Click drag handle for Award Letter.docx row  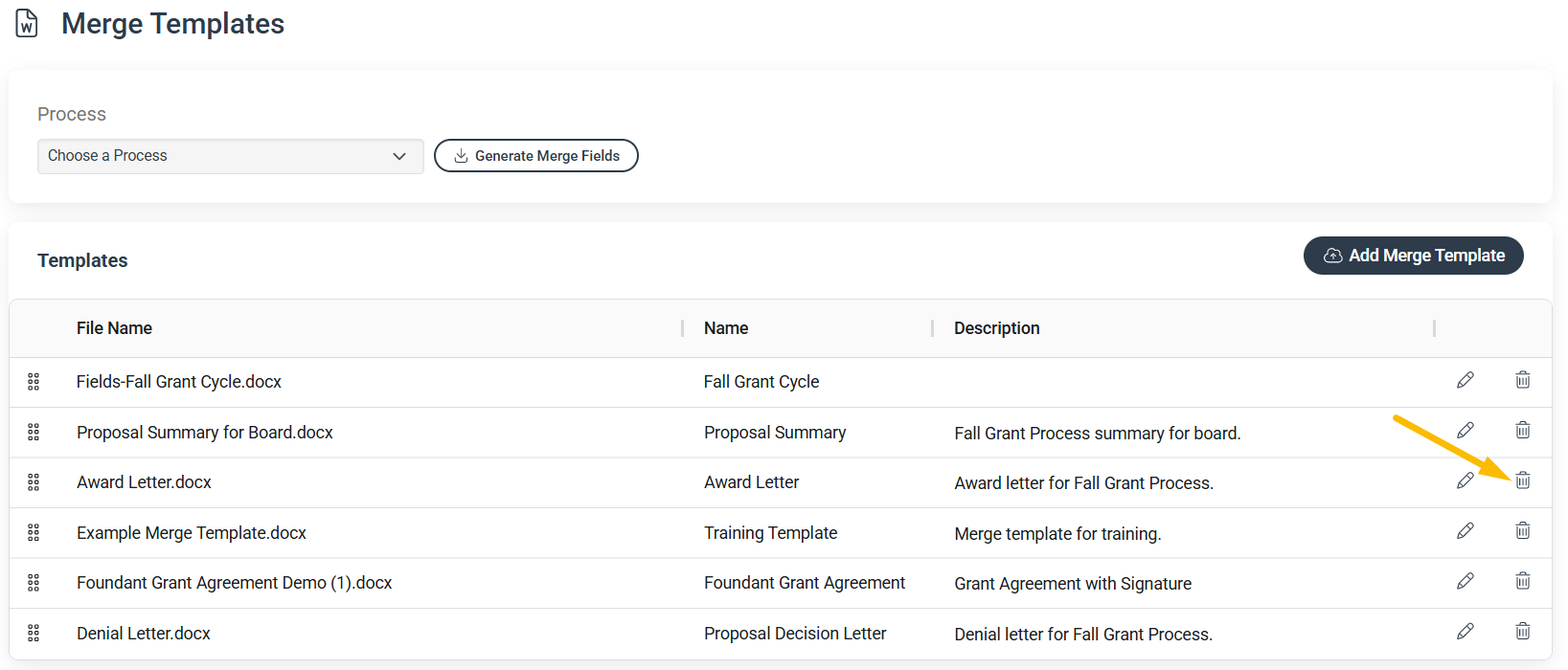pos(34,482)
